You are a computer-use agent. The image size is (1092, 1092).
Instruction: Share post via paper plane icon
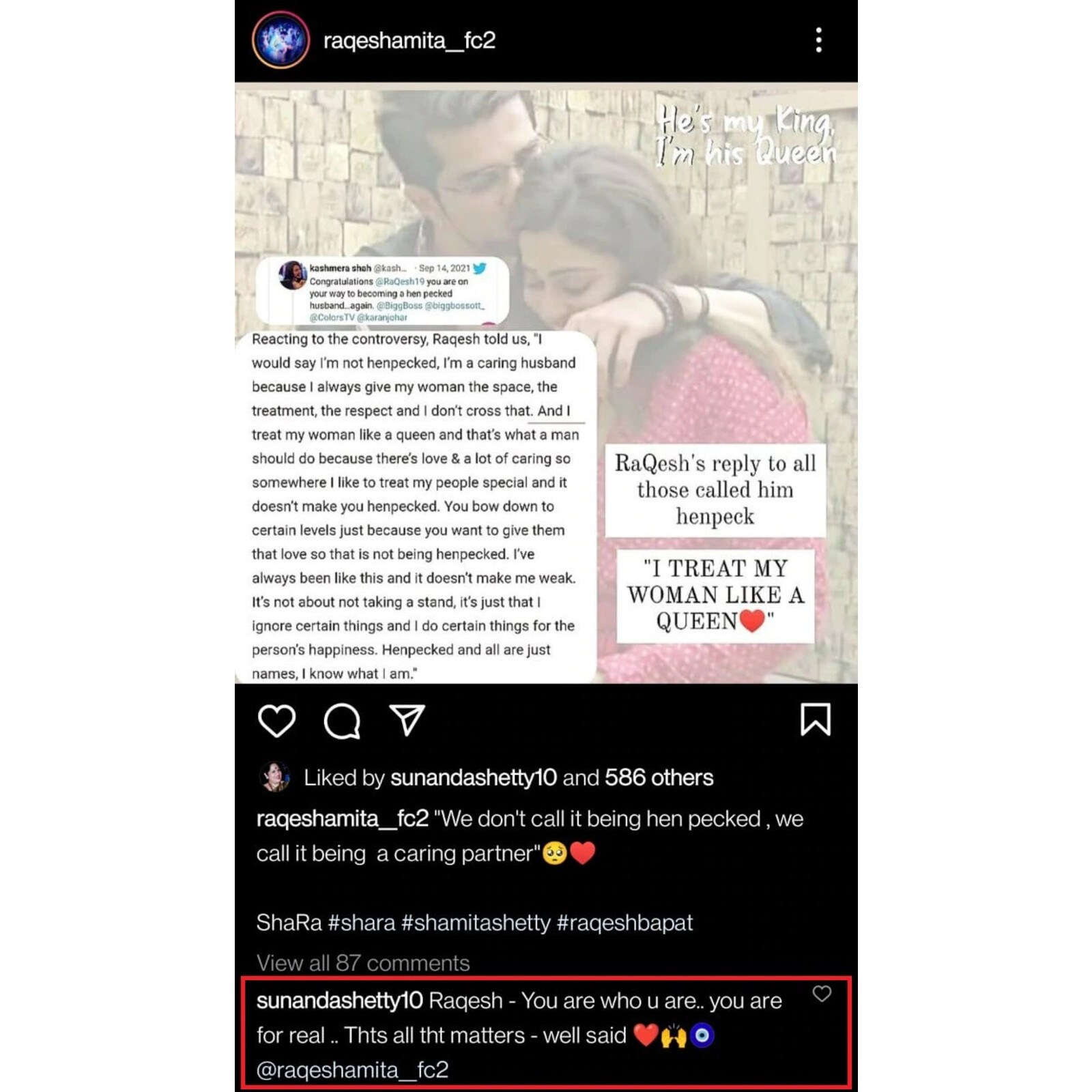click(x=407, y=720)
